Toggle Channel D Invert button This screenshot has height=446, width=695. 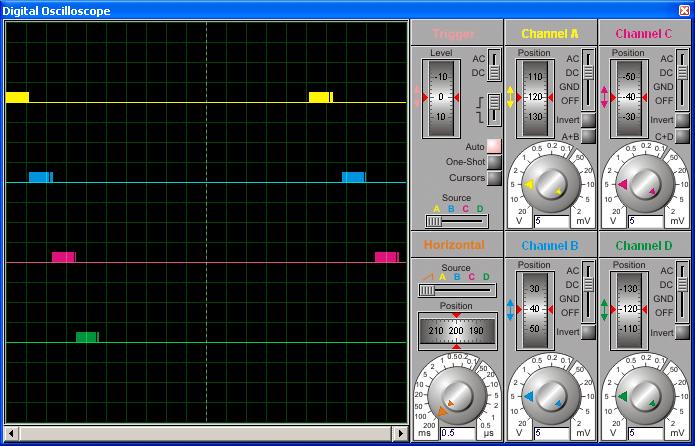[x=683, y=332]
